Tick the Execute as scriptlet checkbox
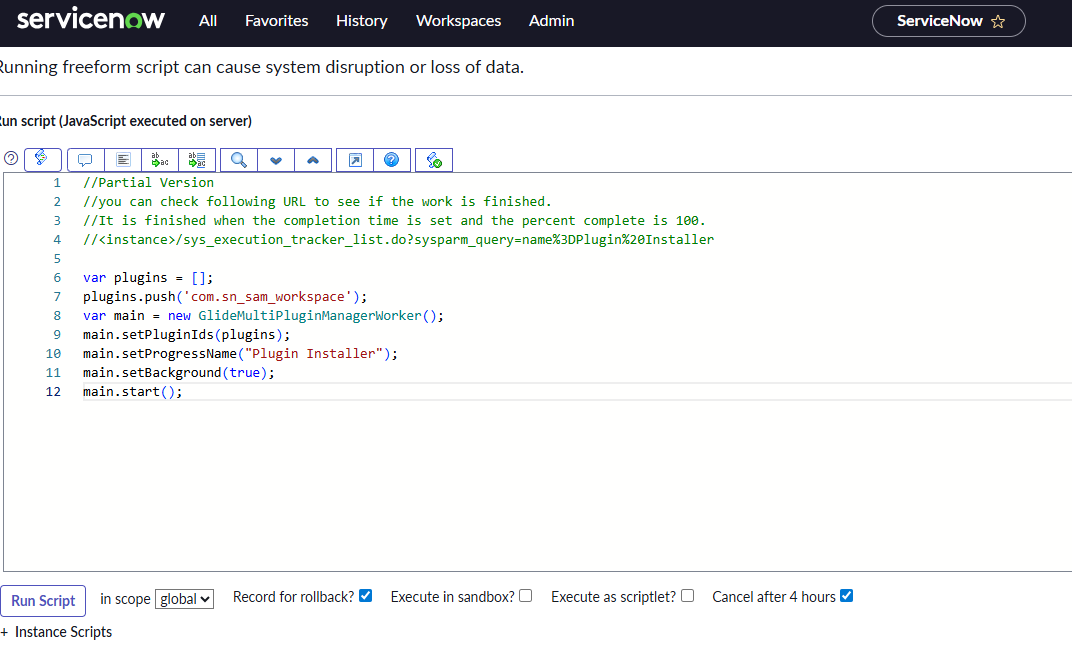Viewport: 1072px width, 654px height. (687, 596)
